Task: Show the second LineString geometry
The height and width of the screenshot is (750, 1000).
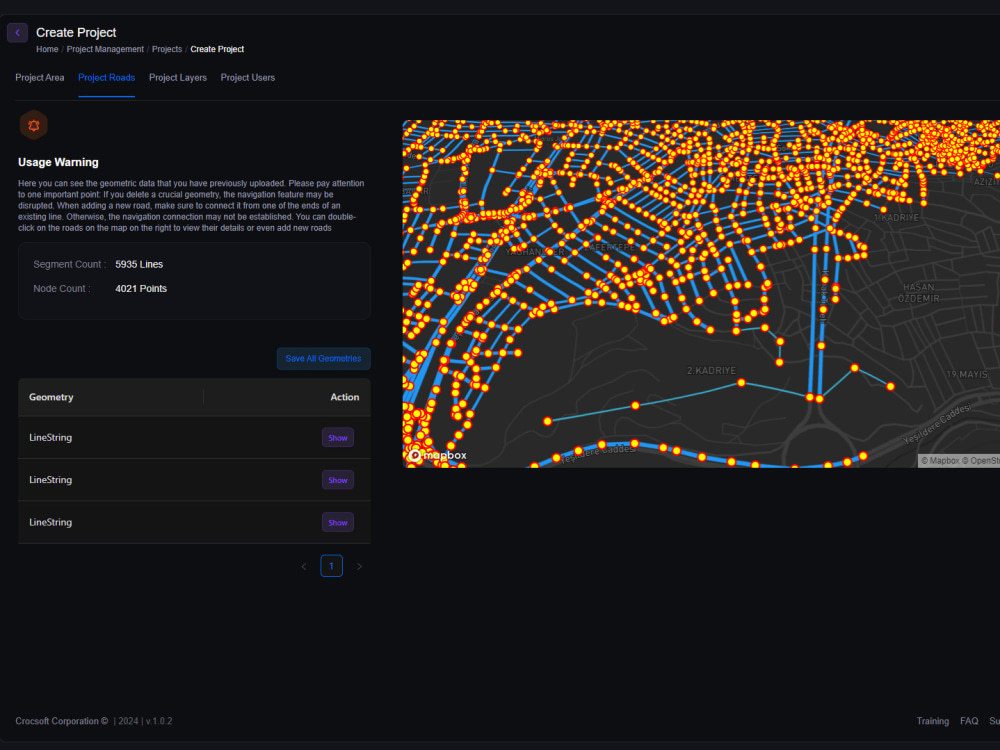Action: coord(337,480)
